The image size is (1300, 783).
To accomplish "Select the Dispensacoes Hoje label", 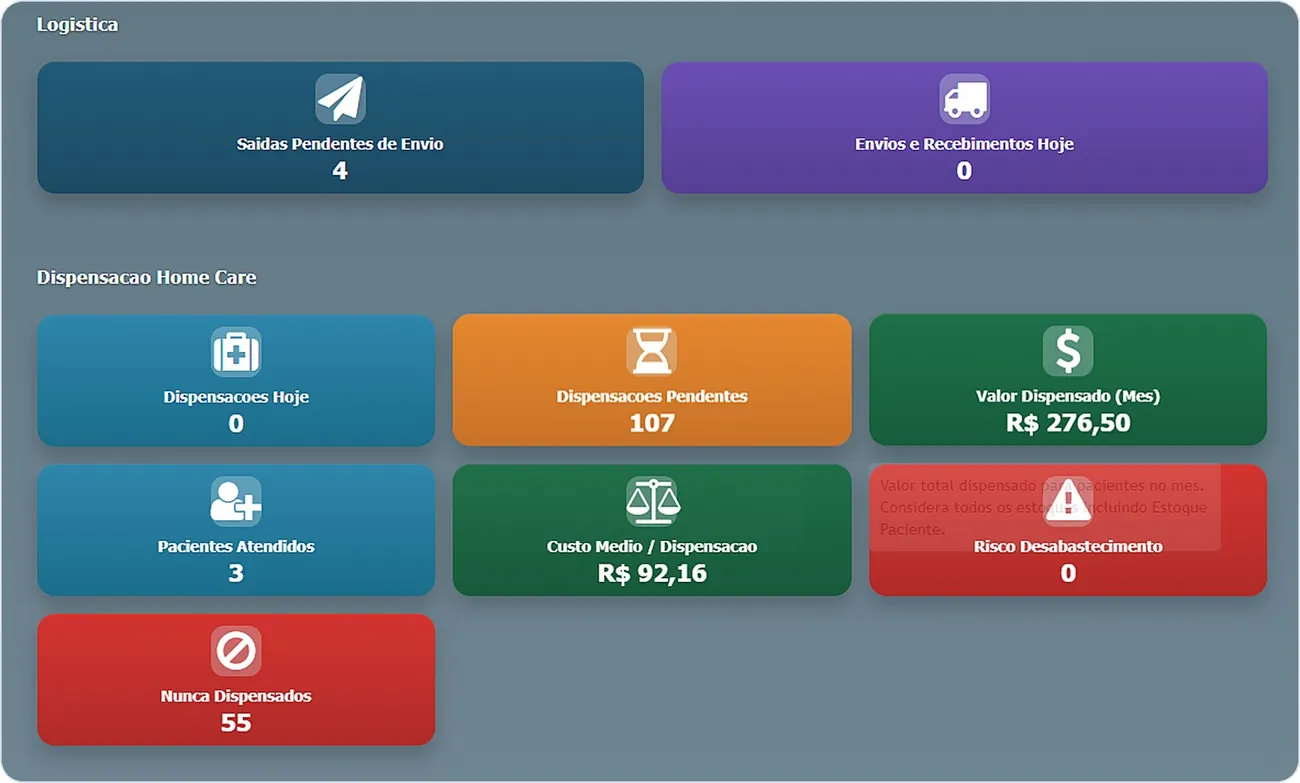I will (x=236, y=397).
